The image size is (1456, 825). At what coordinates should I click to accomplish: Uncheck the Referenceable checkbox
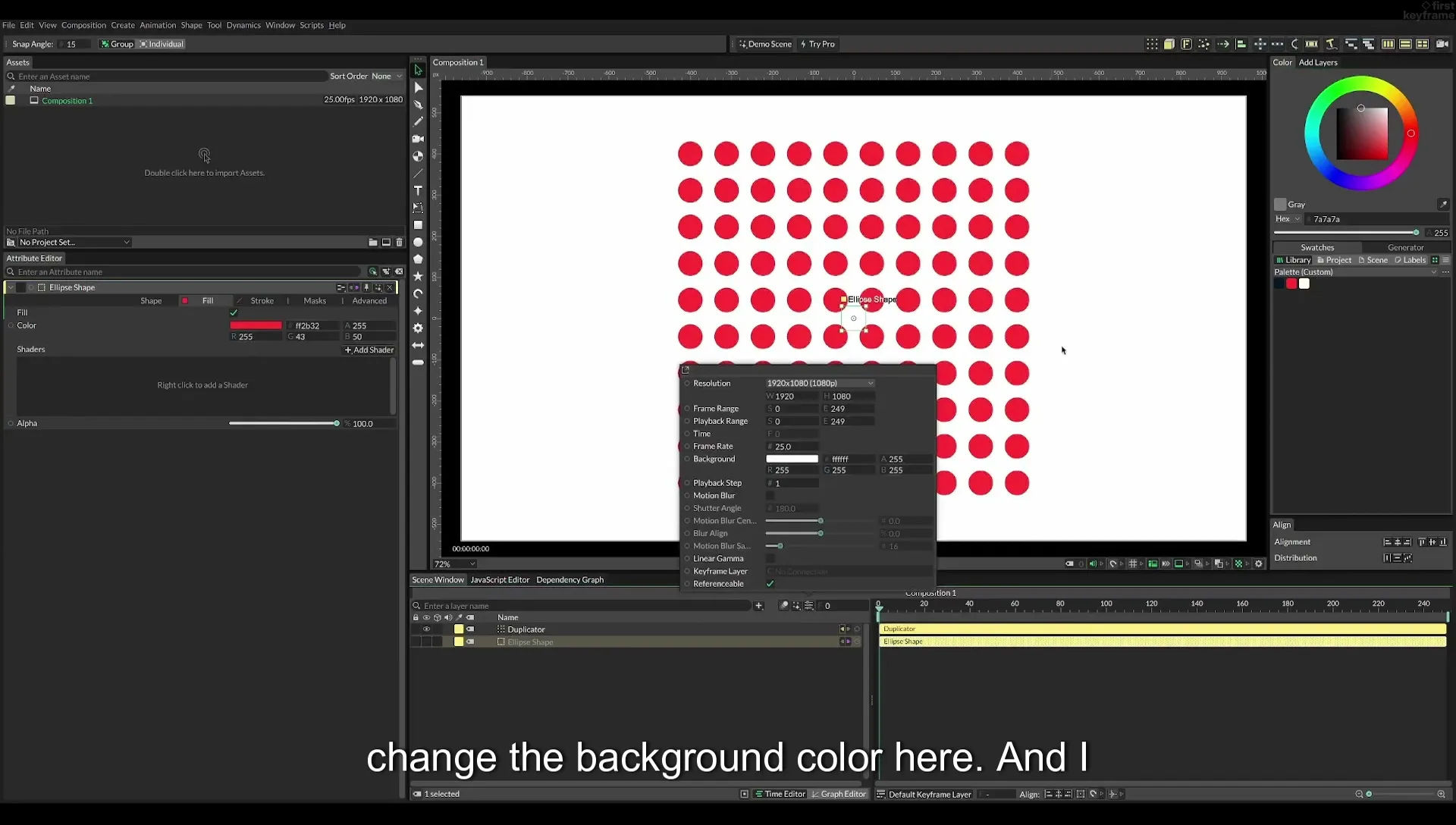[x=770, y=584]
